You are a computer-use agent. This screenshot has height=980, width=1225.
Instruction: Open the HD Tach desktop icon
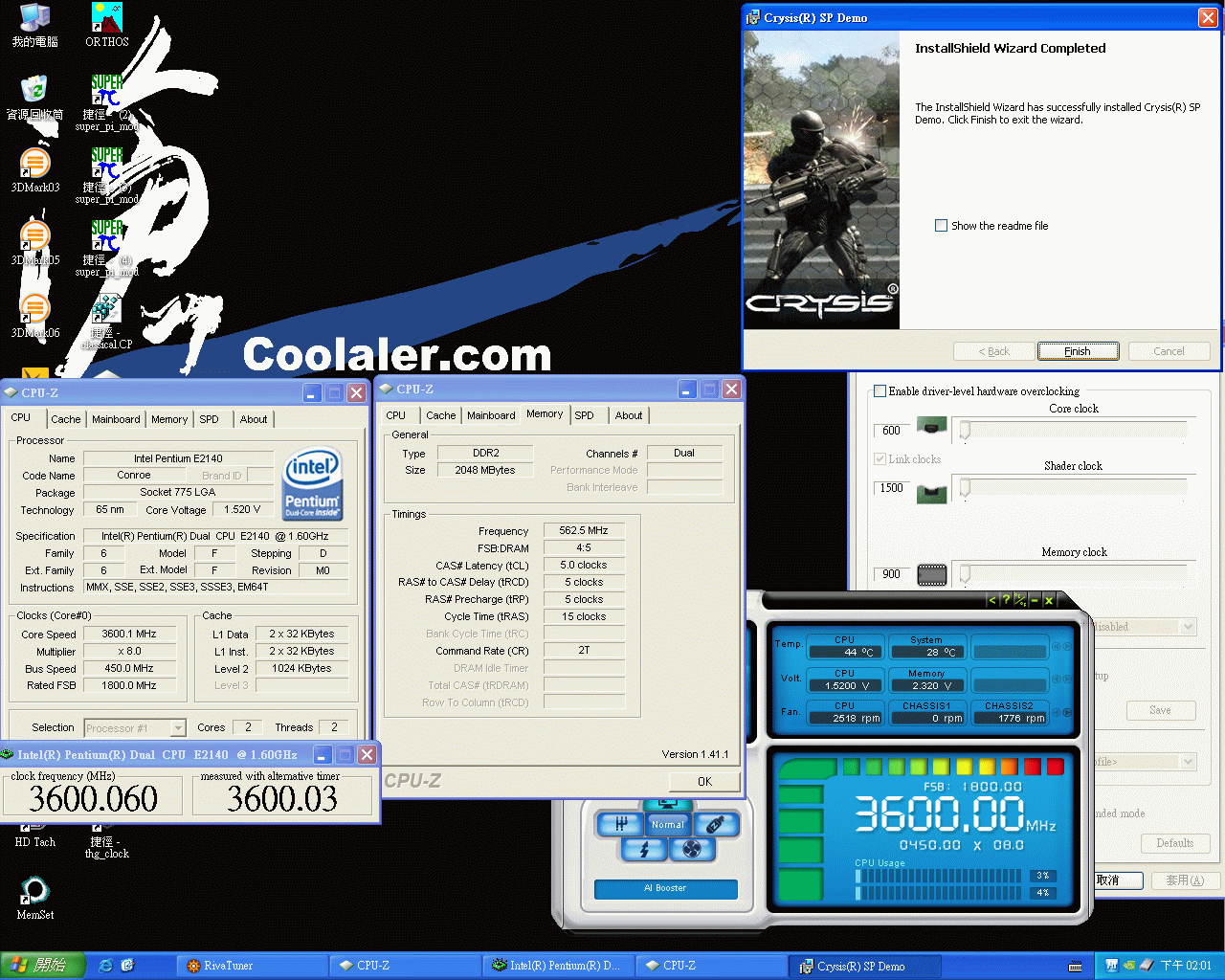pos(34,835)
